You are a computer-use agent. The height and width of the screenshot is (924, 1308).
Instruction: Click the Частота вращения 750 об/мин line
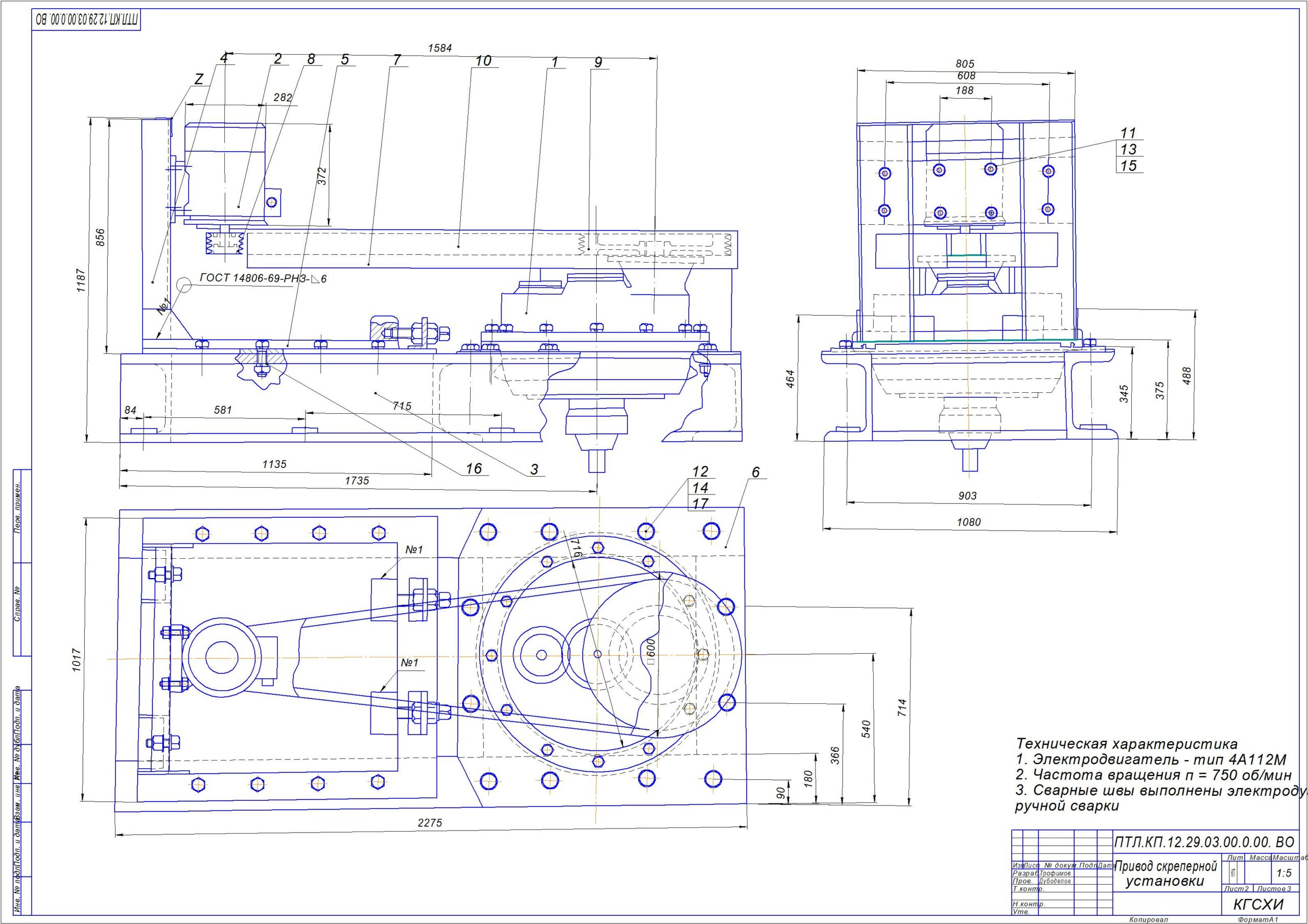pos(1153,775)
